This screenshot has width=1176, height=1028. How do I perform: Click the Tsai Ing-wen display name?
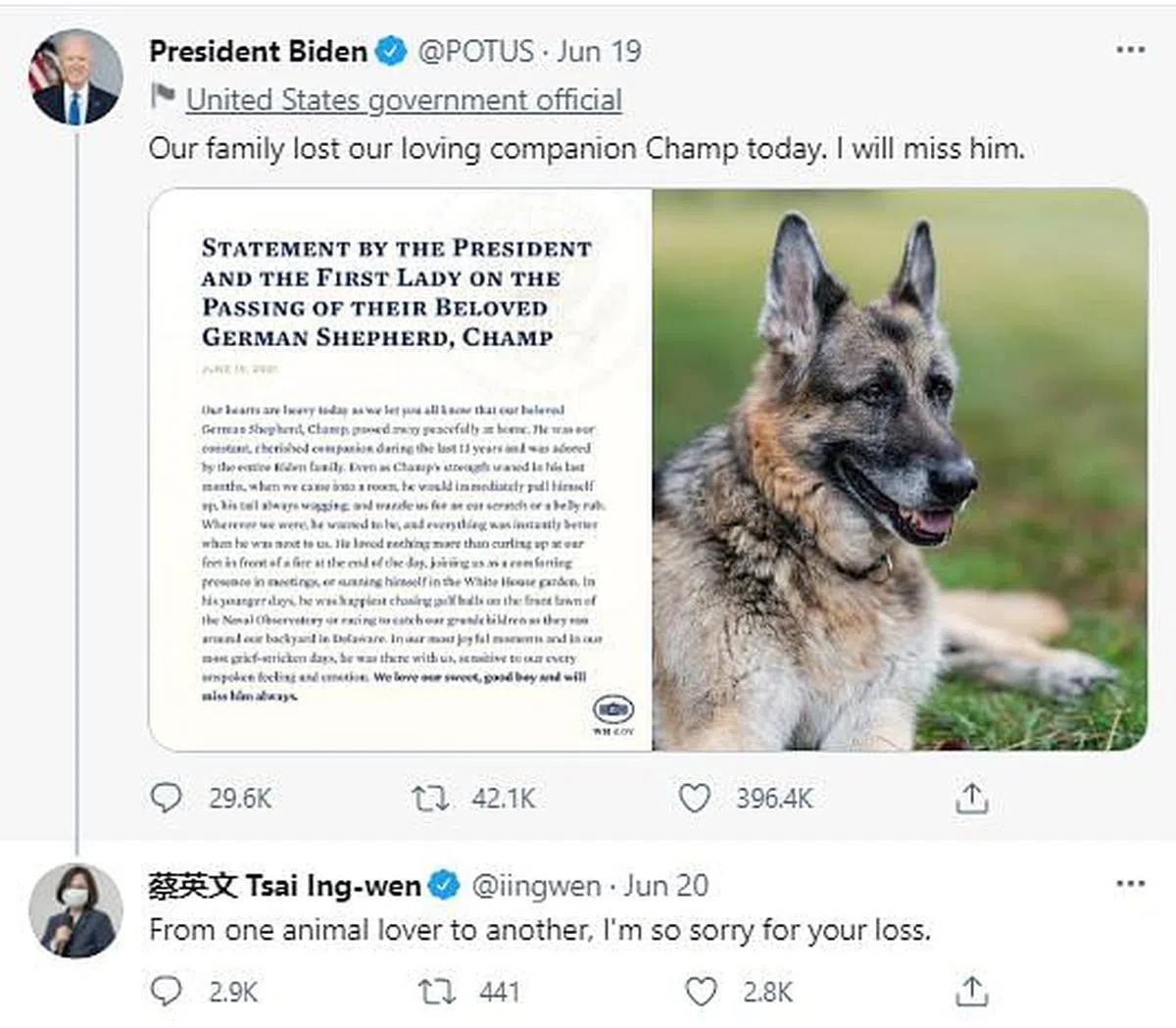284,886
